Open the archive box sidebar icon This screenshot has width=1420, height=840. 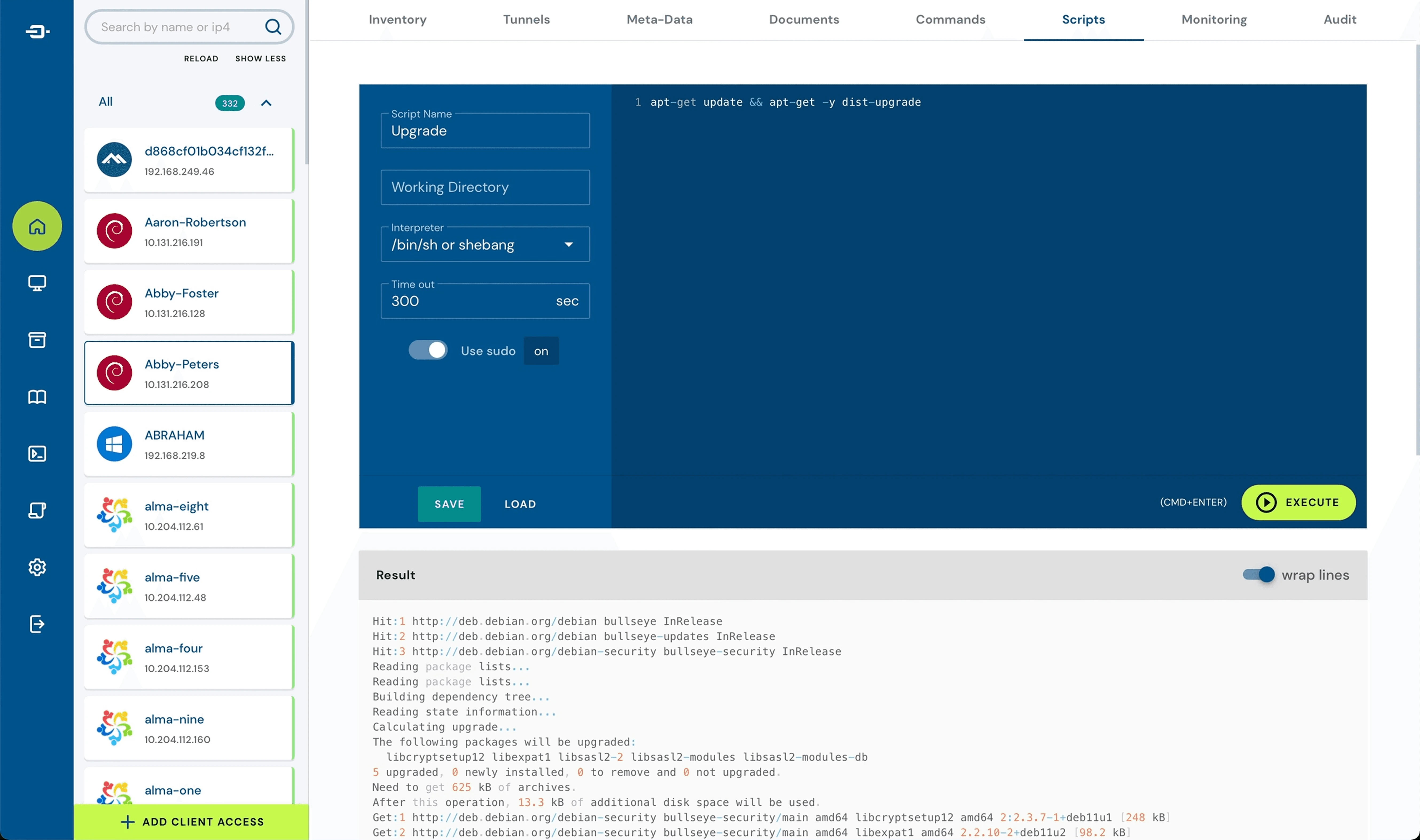tap(37, 340)
